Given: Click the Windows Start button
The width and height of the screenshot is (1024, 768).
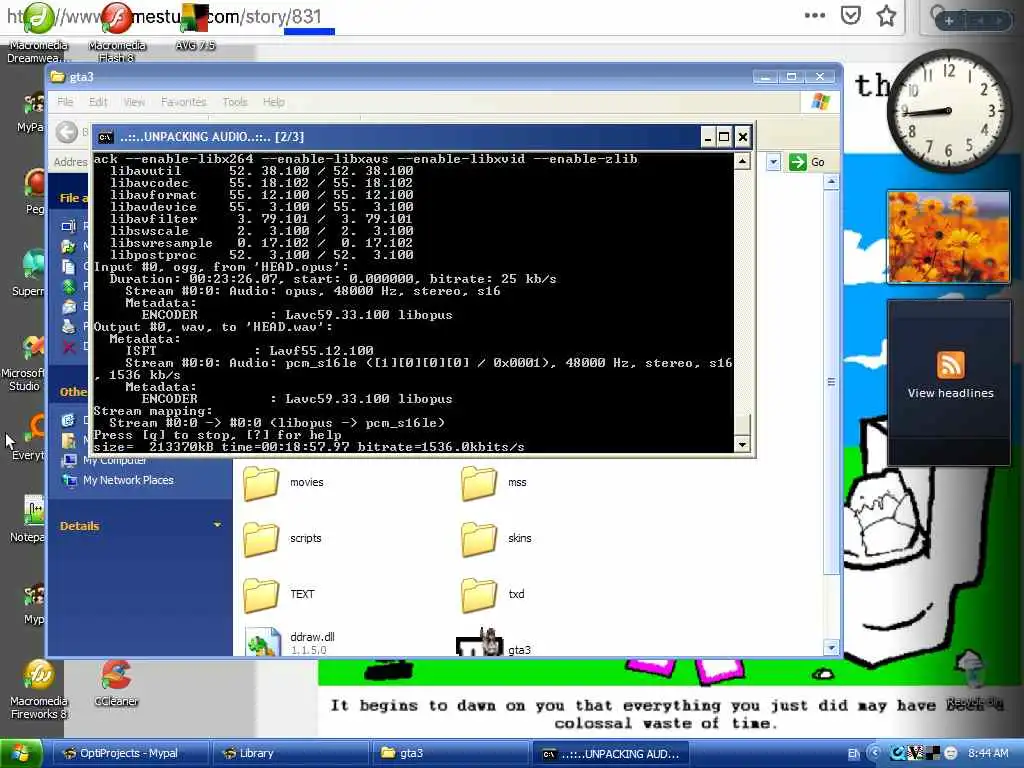Looking at the screenshot, I should (x=21, y=753).
